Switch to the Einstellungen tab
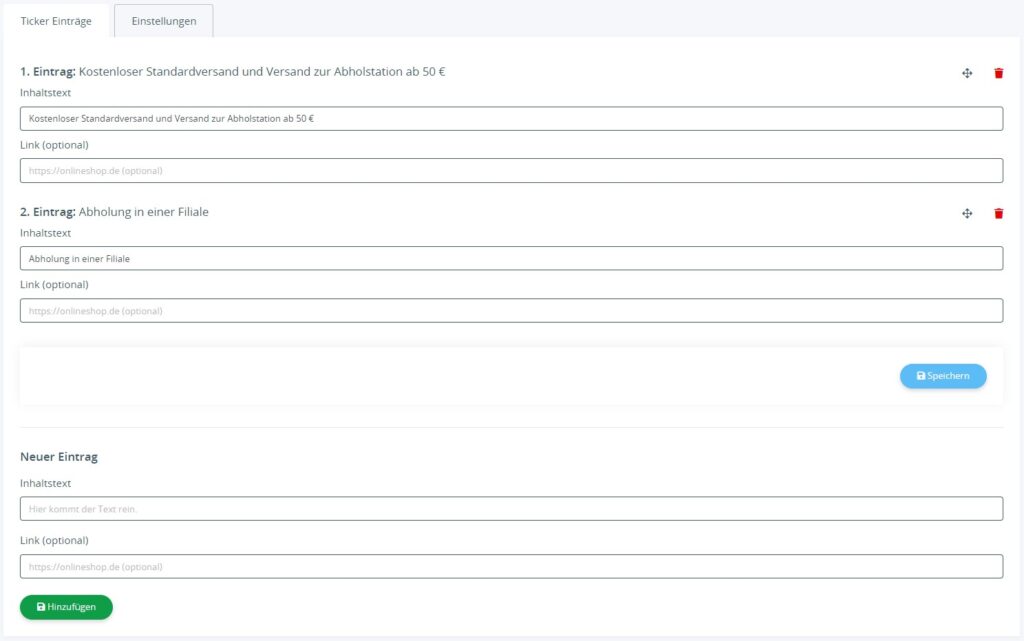Image resolution: width=1024 pixels, height=641 pixels. pos(163,20)
